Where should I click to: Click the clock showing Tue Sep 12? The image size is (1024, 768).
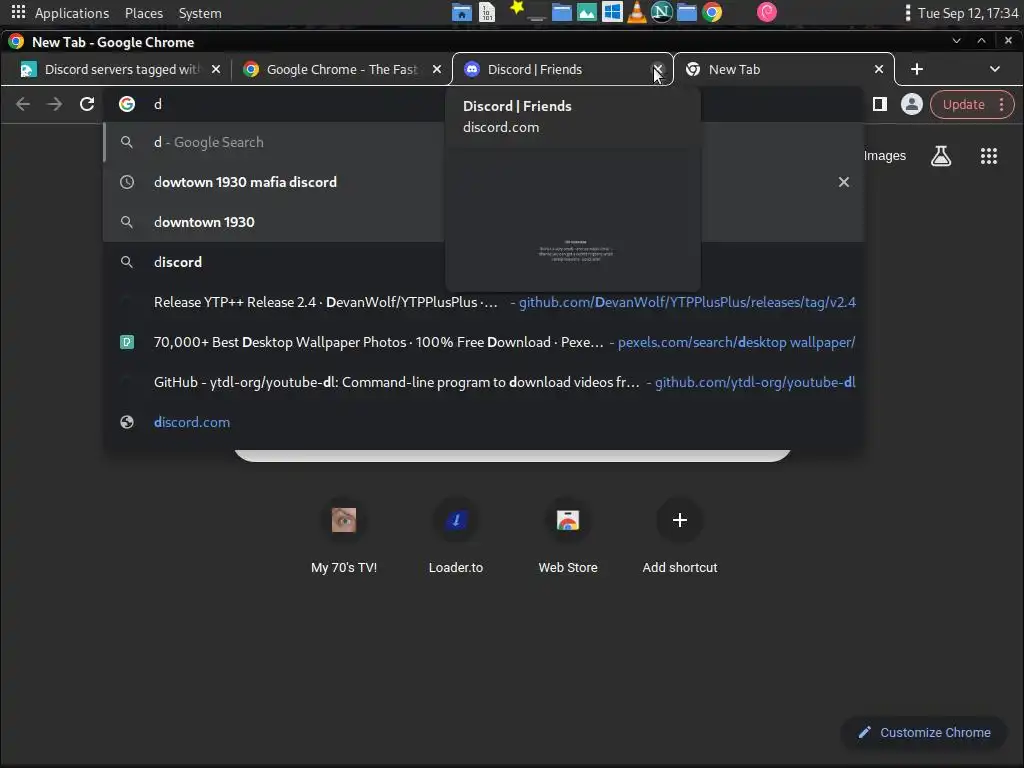tap(968, 13)
